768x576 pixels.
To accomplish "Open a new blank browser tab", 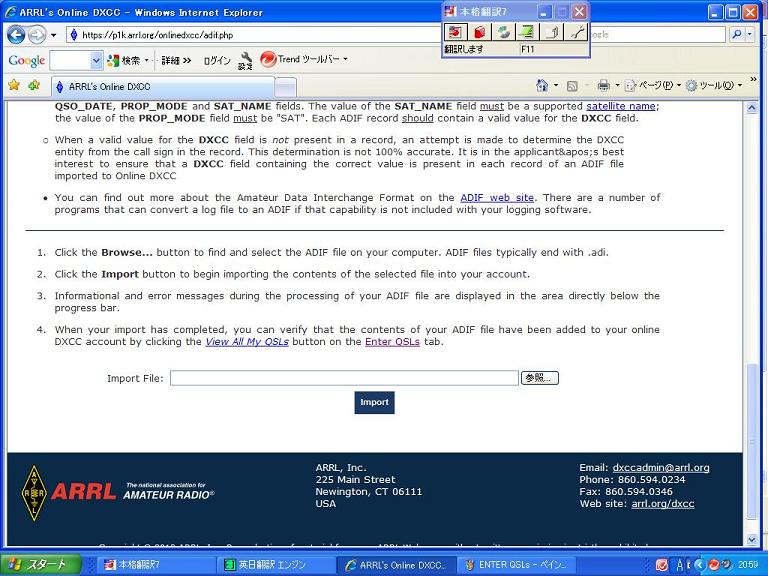I will point(285,87).
